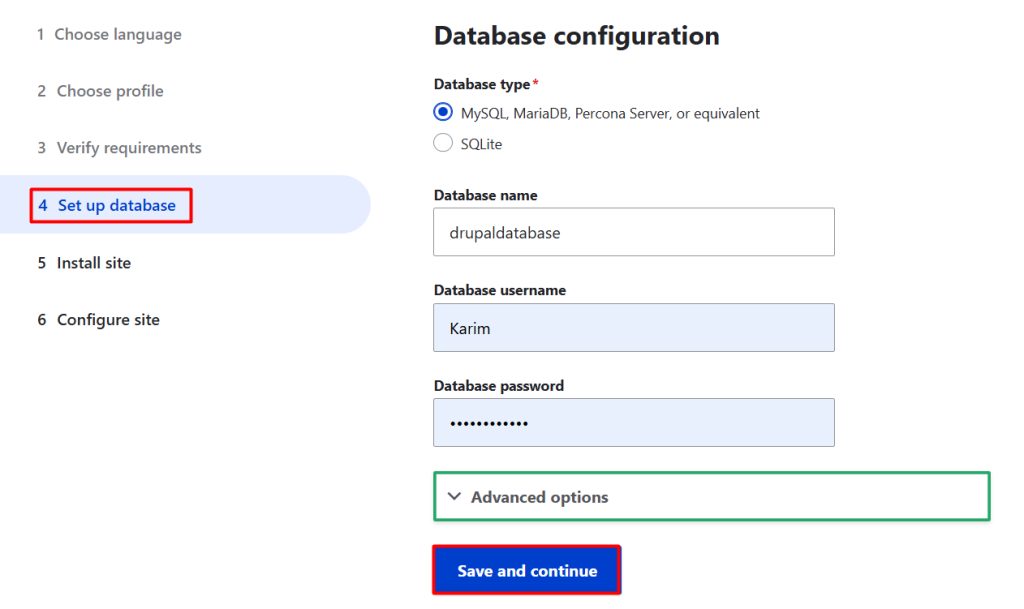
Task: Select the SQLite database type
Action: [443, 143]
